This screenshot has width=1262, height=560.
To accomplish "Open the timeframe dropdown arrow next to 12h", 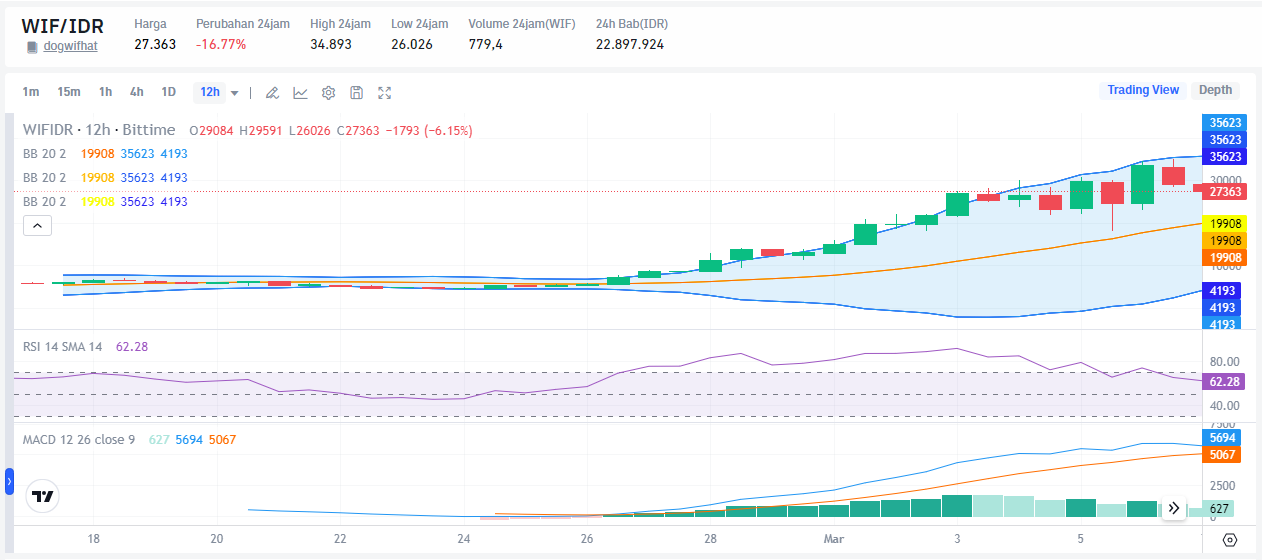I will [235, 92].
